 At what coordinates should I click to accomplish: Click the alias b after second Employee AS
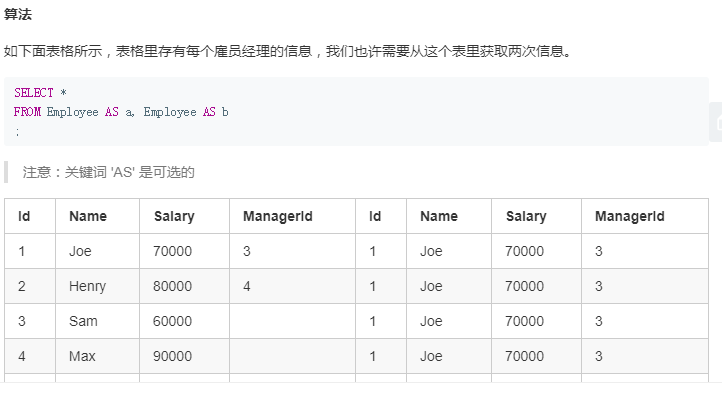tap(225, 112)
